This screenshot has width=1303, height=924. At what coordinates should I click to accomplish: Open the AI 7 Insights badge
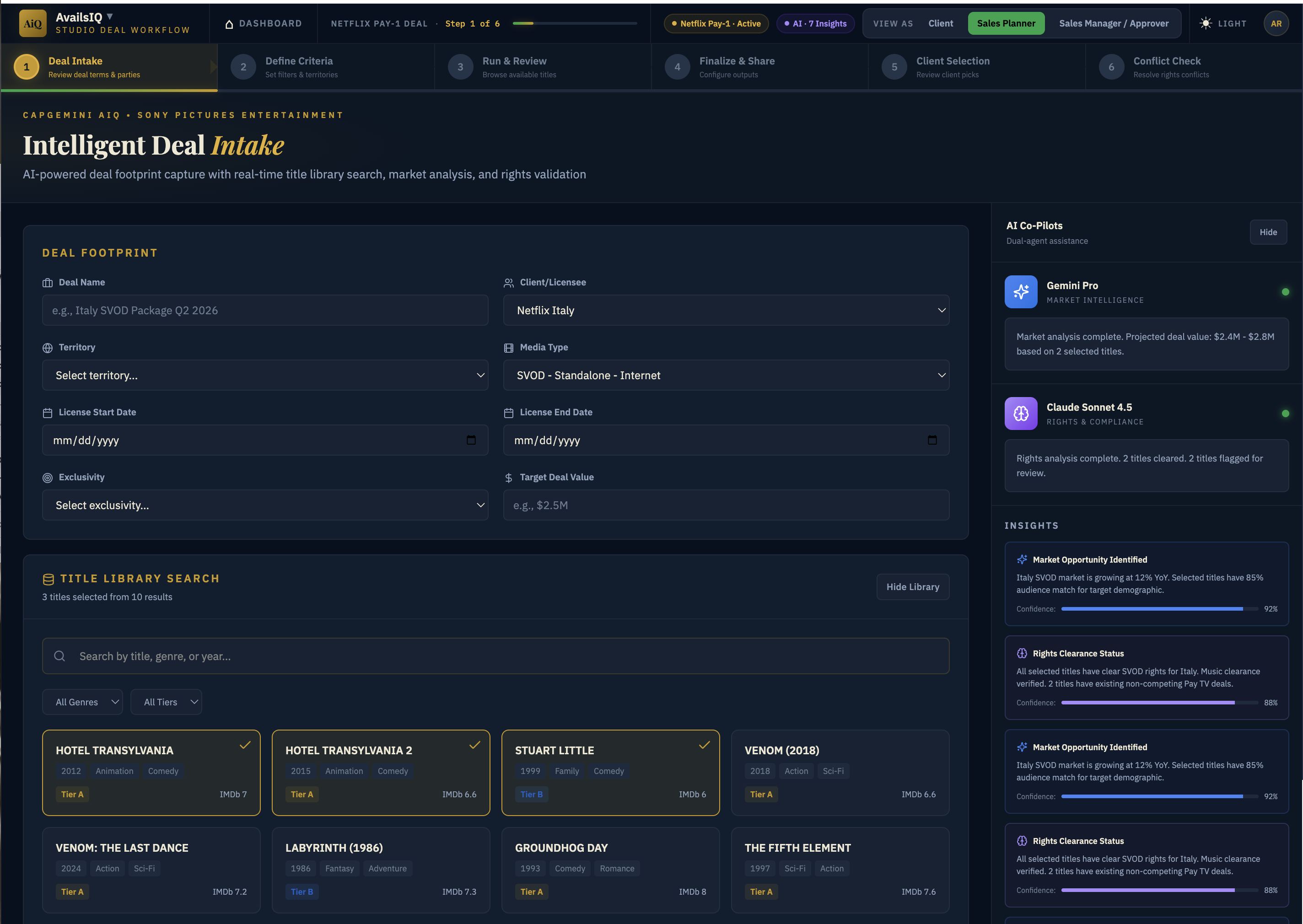(x=815, y=23)
